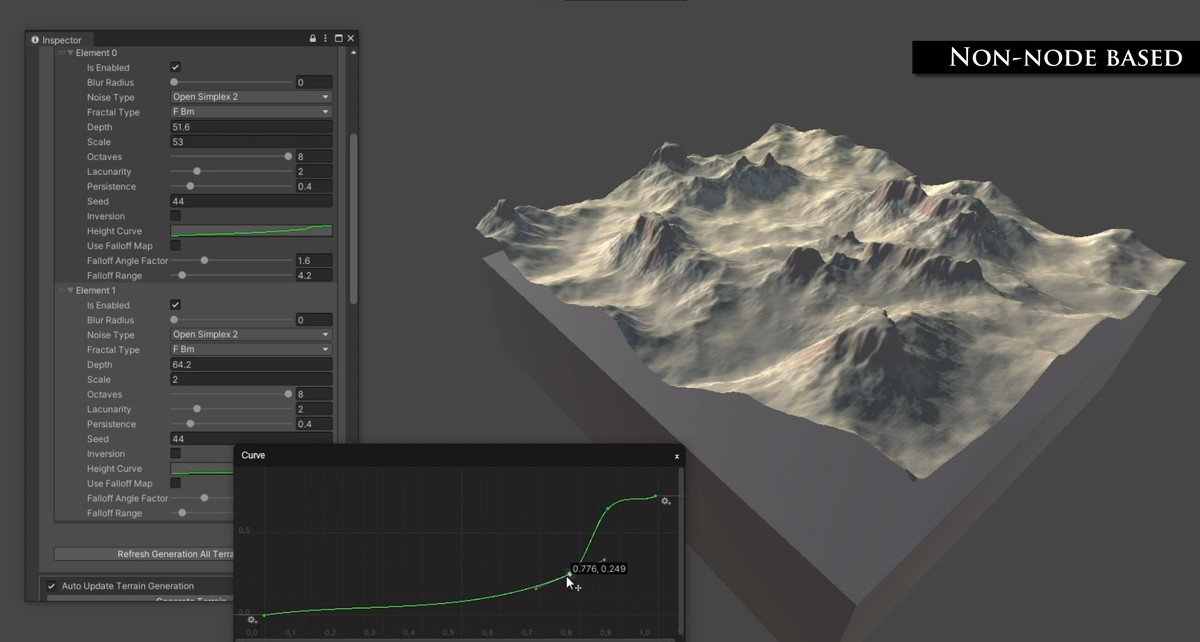Enable Inversion checkbox in Element 0
The width and height of the screenshot is (1200, 642).
click(x=176, y=216)
